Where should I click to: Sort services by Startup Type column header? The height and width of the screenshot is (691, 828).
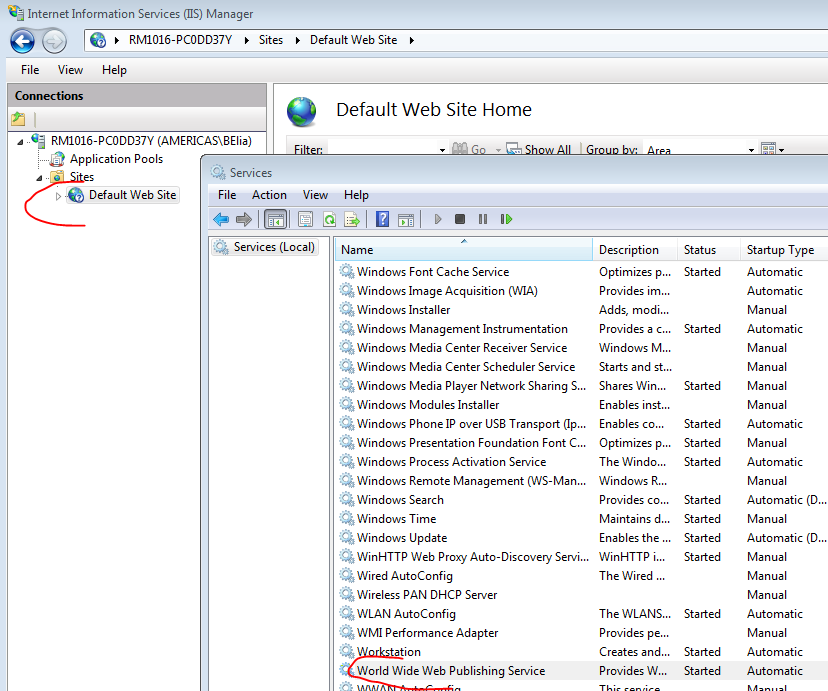(x=784, y=250)
